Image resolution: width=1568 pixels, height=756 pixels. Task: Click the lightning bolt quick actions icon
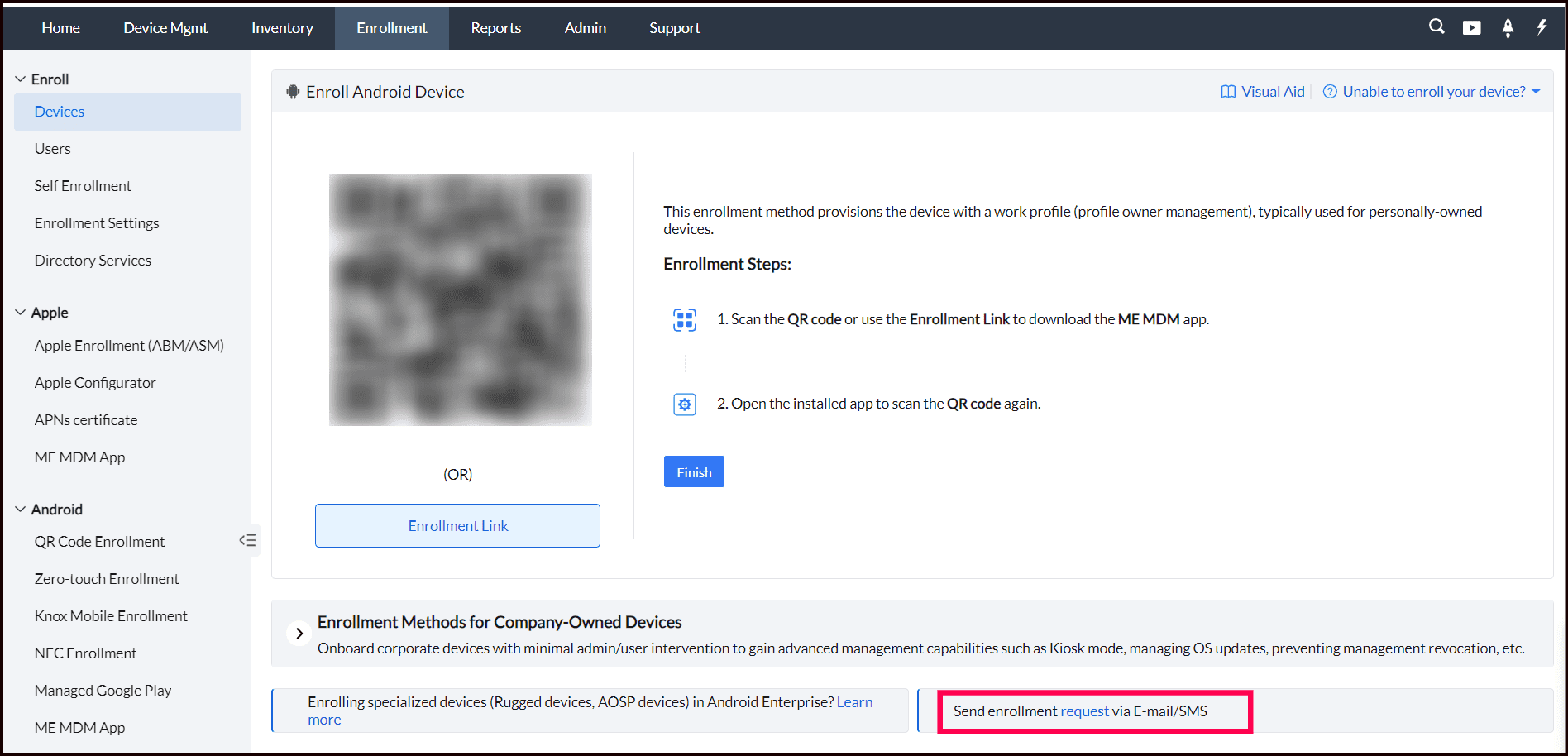1542,27
